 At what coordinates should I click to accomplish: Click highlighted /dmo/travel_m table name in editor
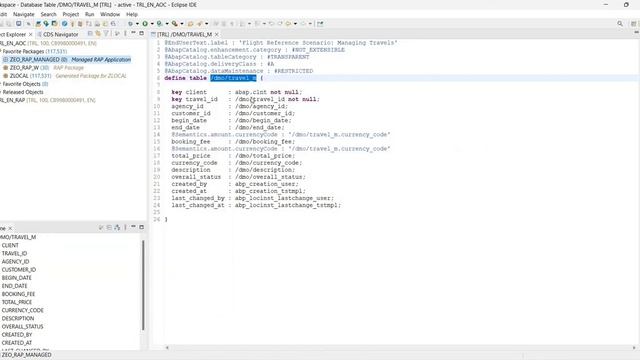click(x=233, y=78)
